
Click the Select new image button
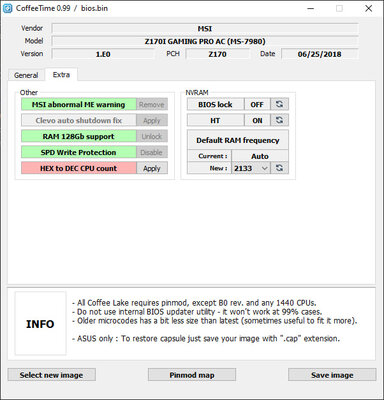(52, 375)
